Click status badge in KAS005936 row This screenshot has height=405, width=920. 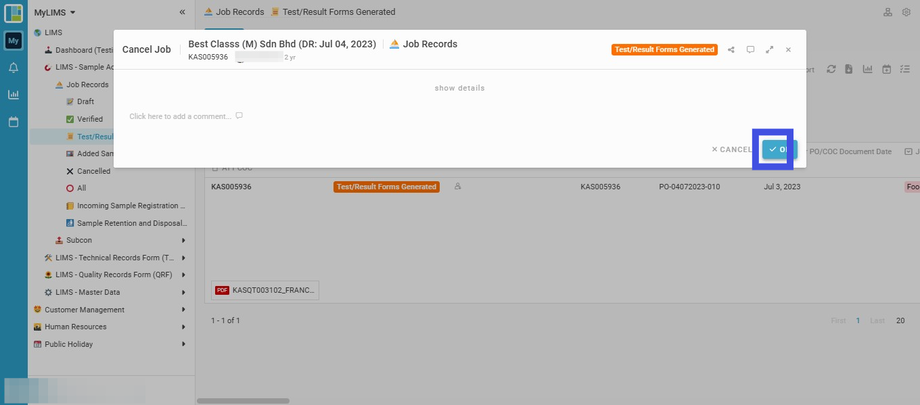[x=387, y=187]
